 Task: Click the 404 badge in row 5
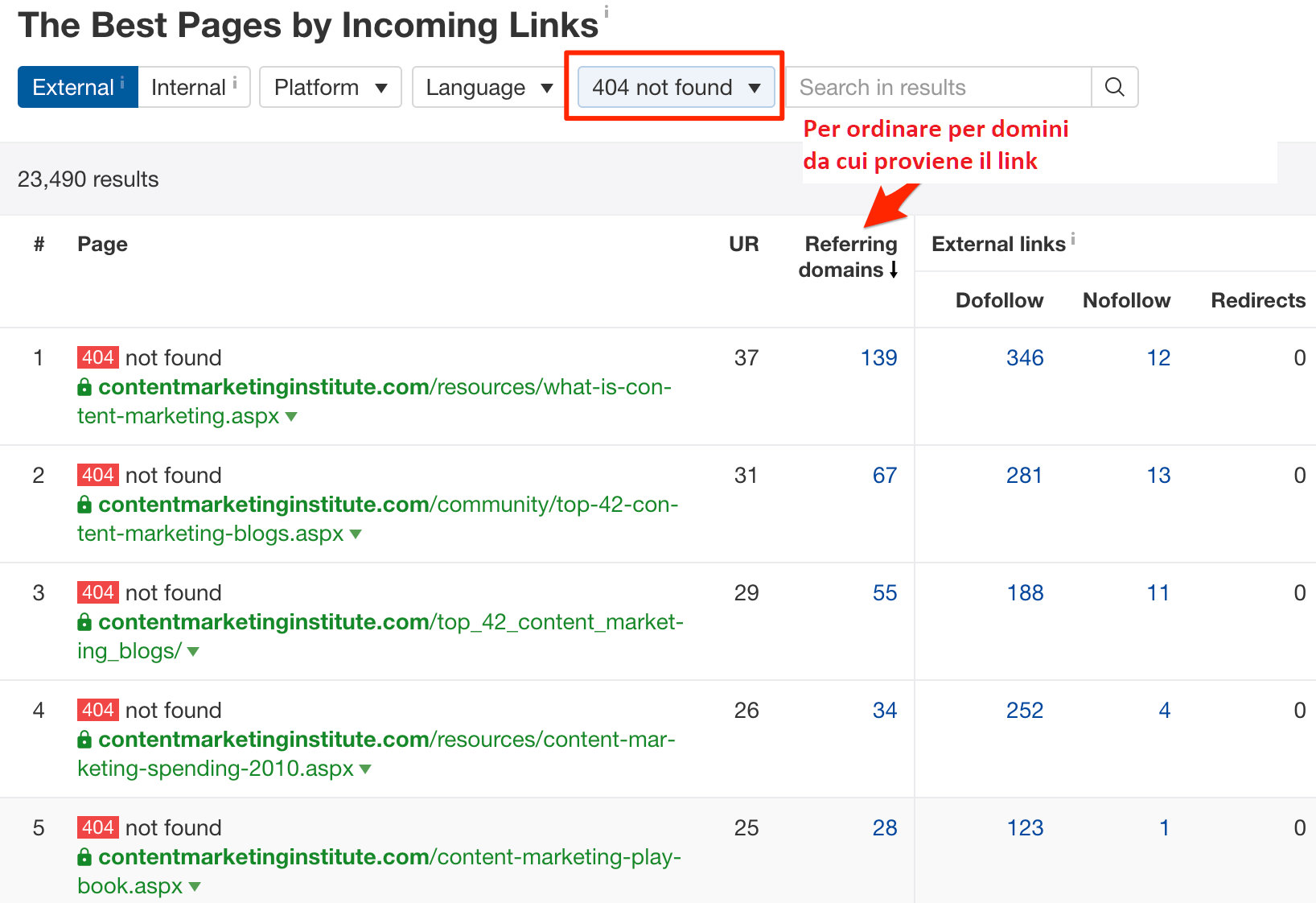pos(98,827)
